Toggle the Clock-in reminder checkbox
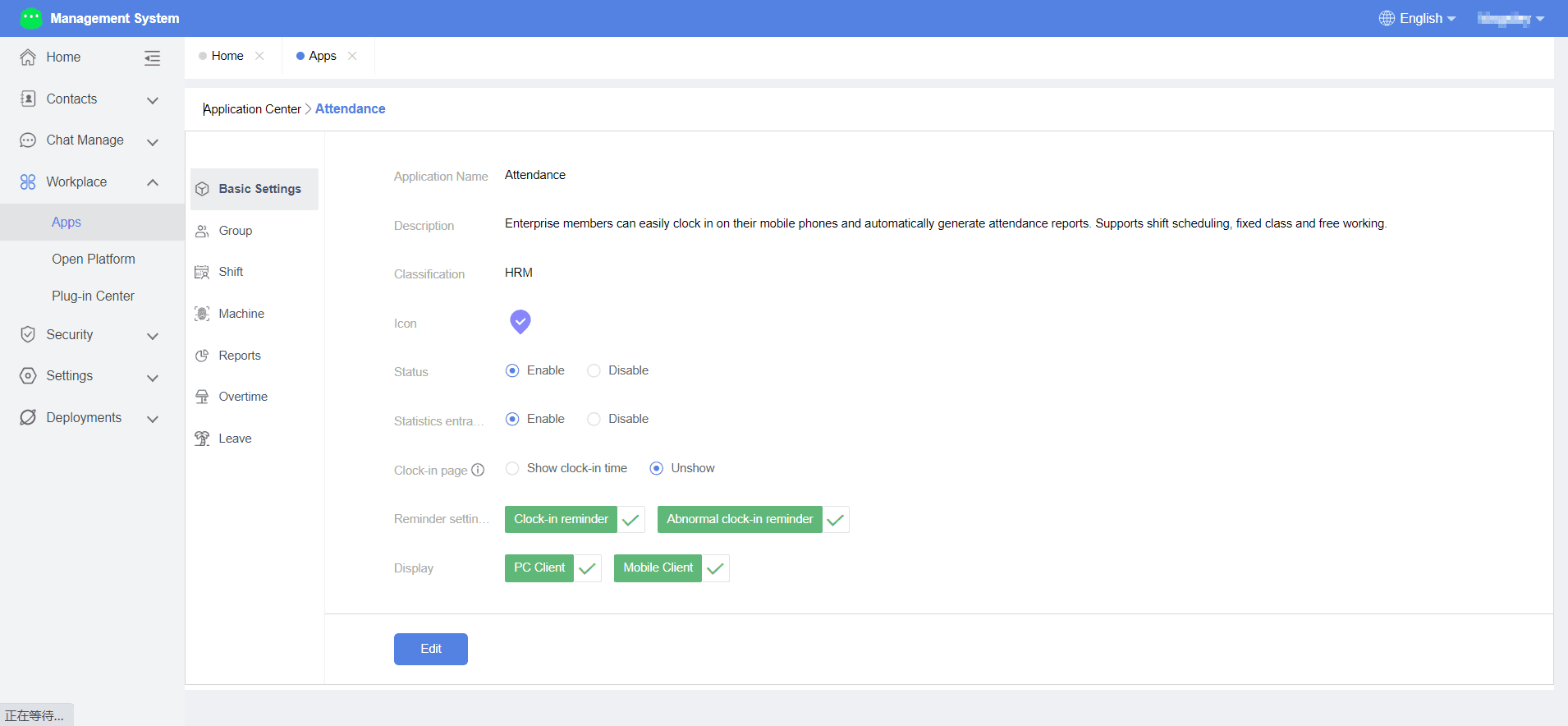Screen dimensions: 1568x726 click(630, 520)
